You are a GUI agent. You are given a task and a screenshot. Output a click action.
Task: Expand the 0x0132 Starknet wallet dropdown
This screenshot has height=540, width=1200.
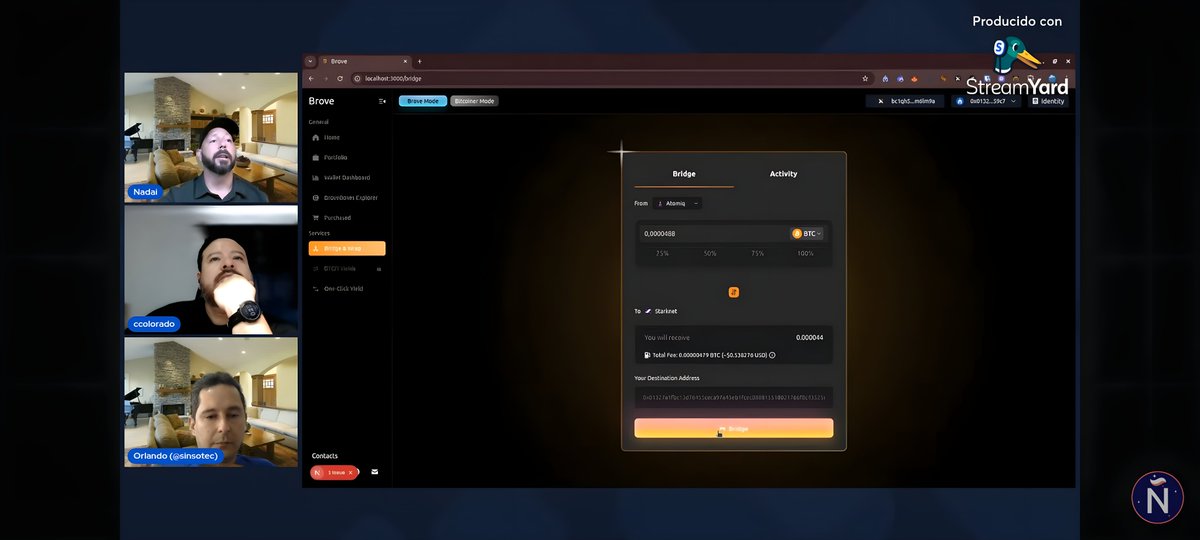pos(986,101)
